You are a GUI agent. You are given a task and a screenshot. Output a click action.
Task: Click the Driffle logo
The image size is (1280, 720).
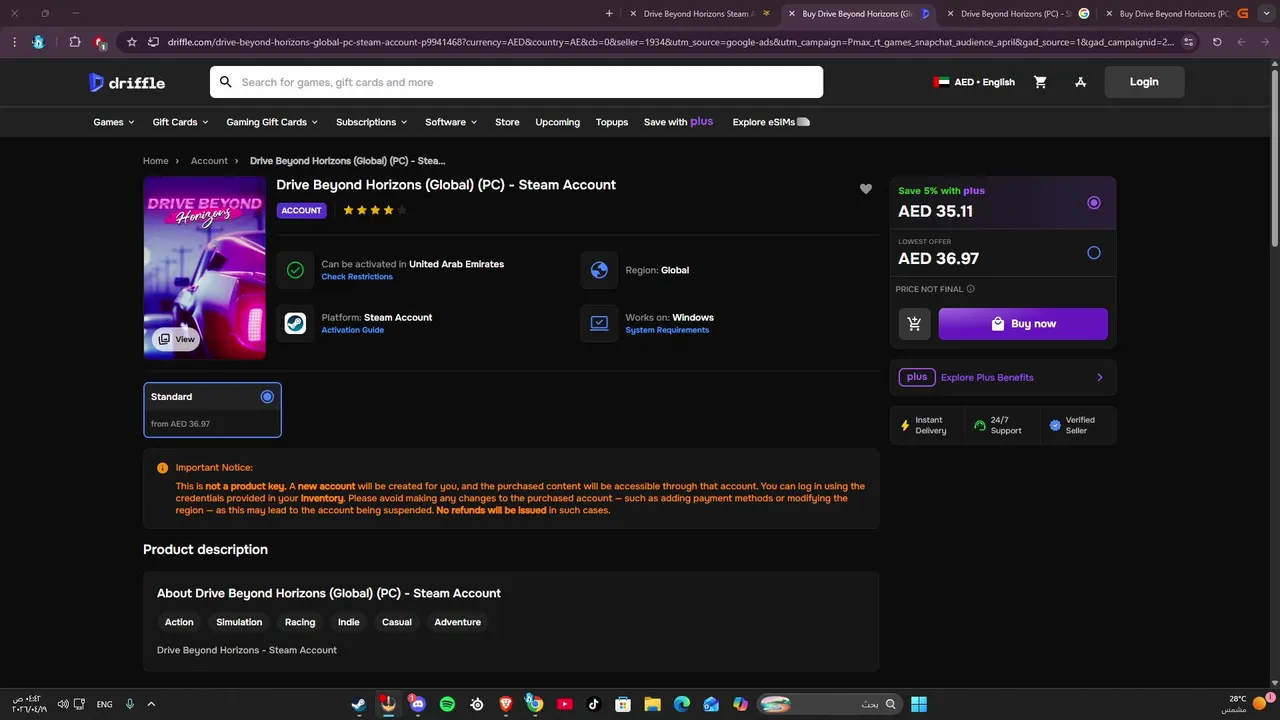(127, 82)
